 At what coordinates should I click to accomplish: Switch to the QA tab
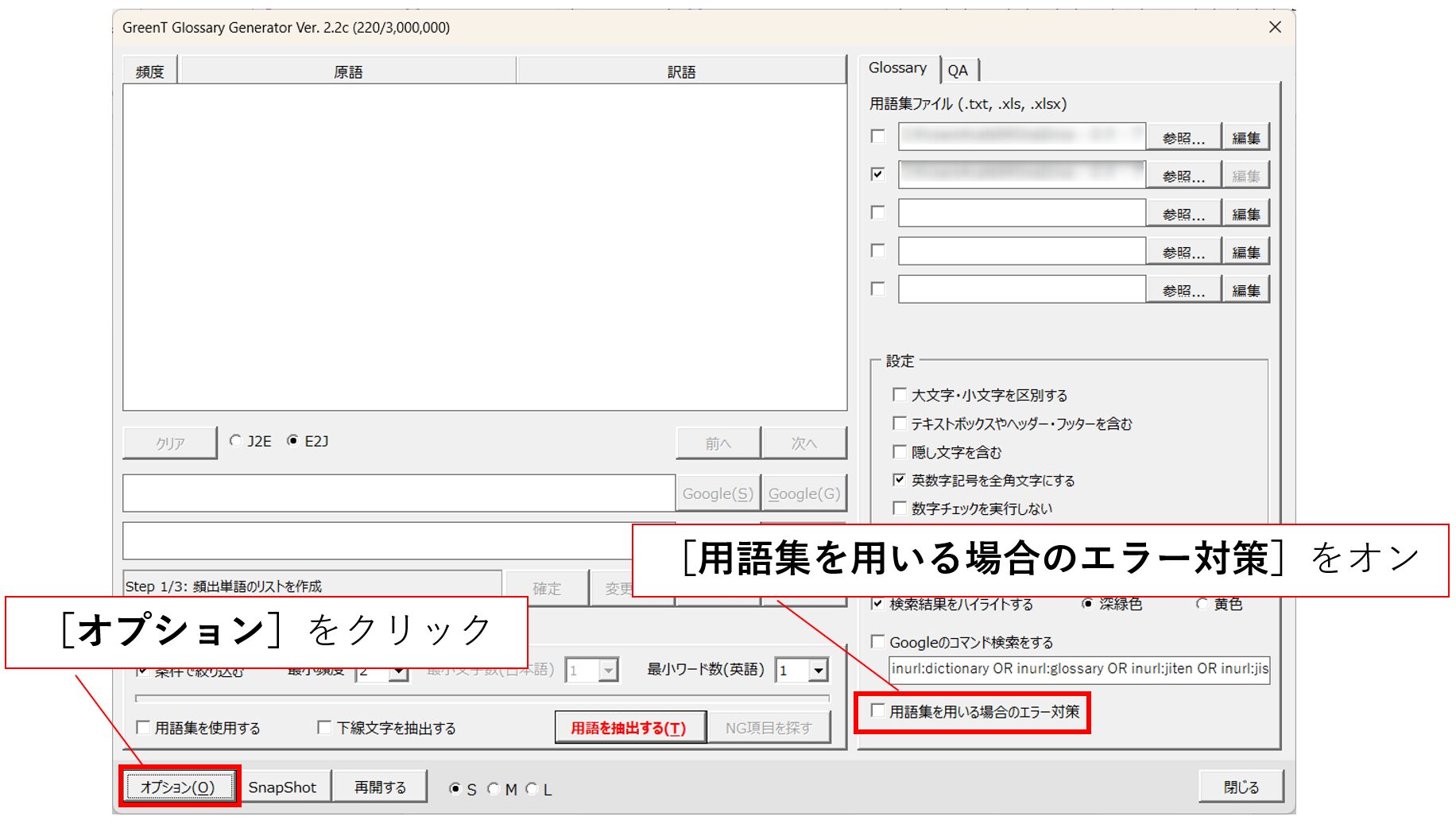point(958,70)
